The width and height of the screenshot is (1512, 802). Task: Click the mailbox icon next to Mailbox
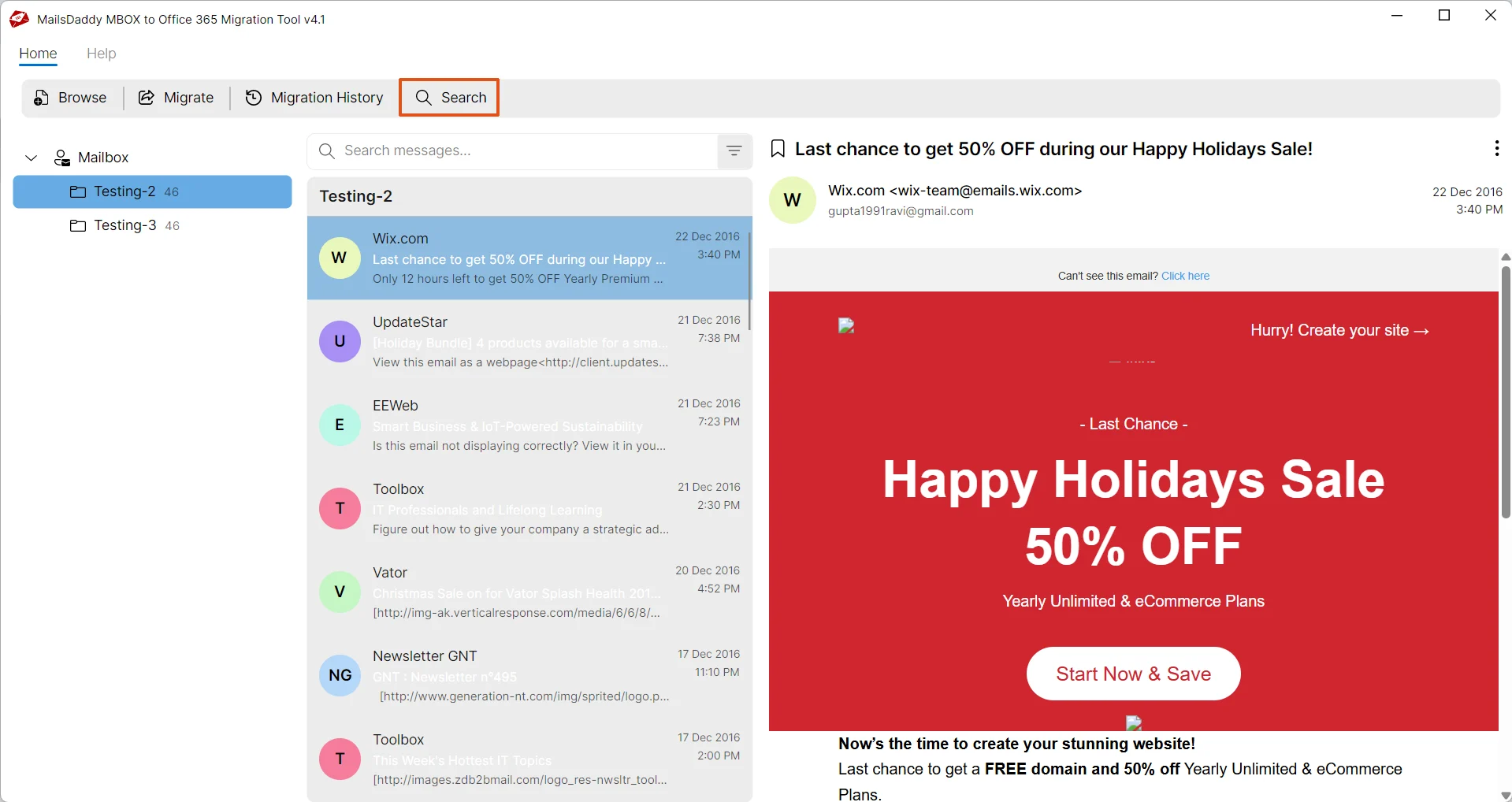coord(61,158)
